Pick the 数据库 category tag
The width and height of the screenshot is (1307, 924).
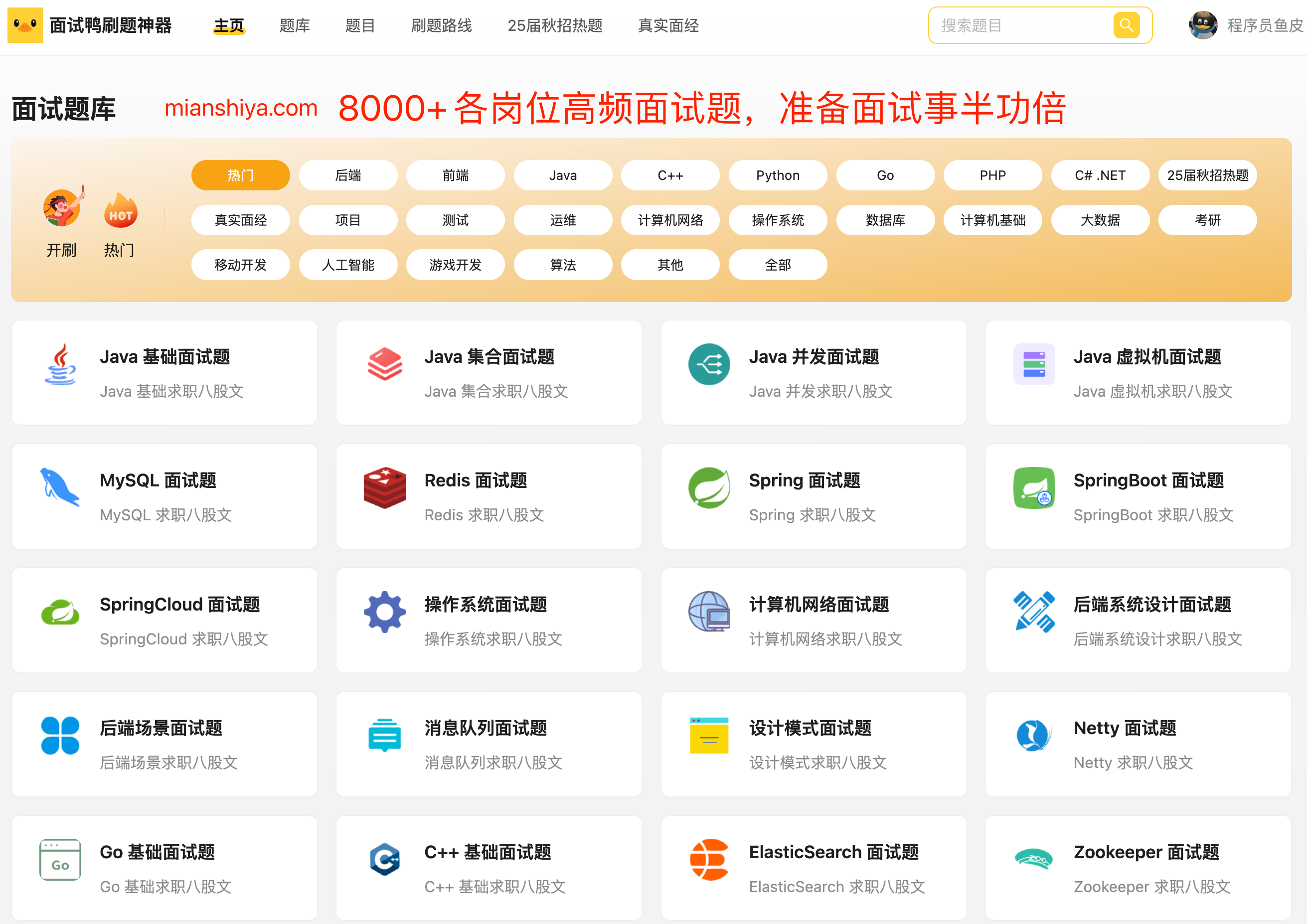click(x=885, y=220)
